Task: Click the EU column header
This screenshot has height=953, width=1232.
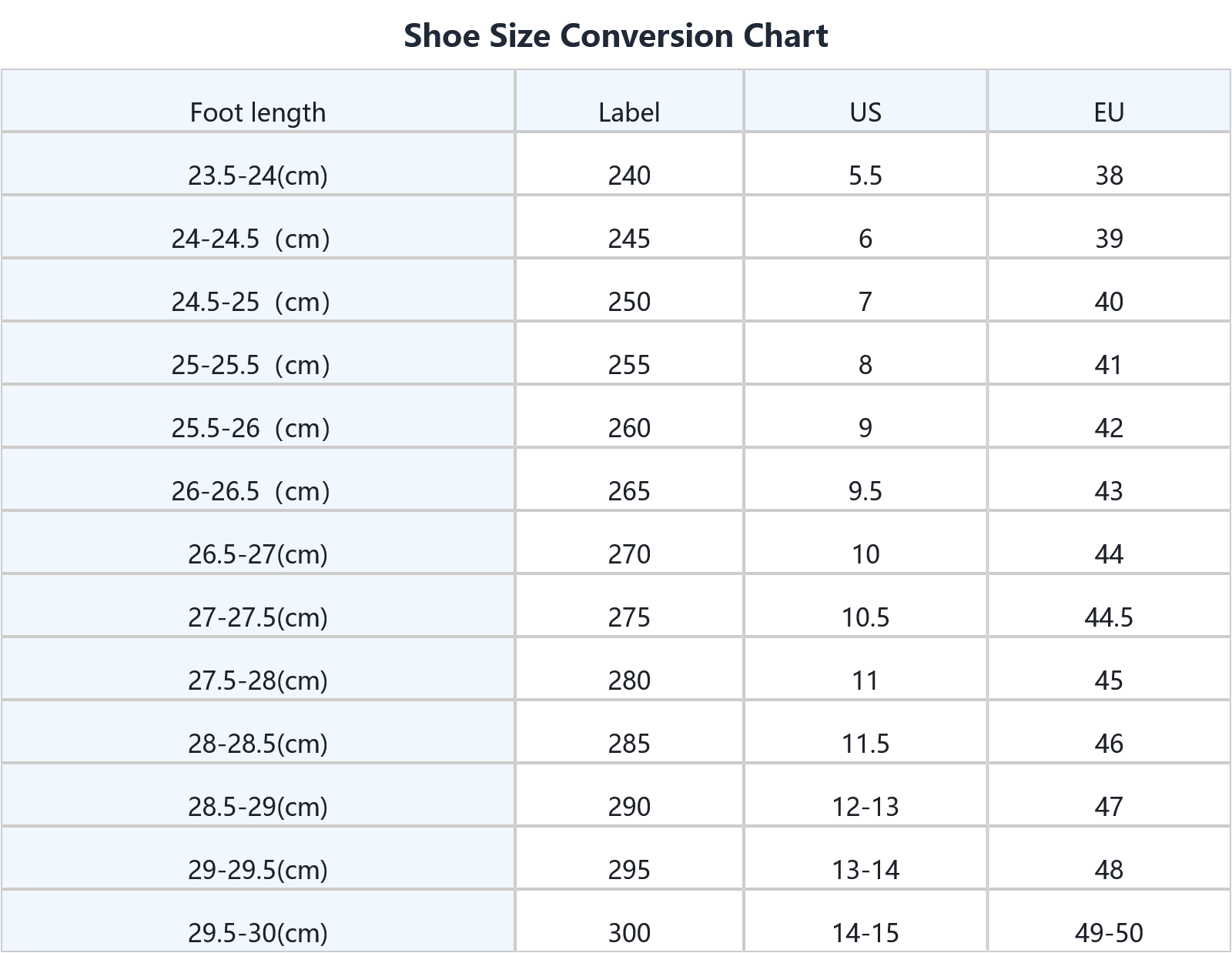Action: (1108, 112)
